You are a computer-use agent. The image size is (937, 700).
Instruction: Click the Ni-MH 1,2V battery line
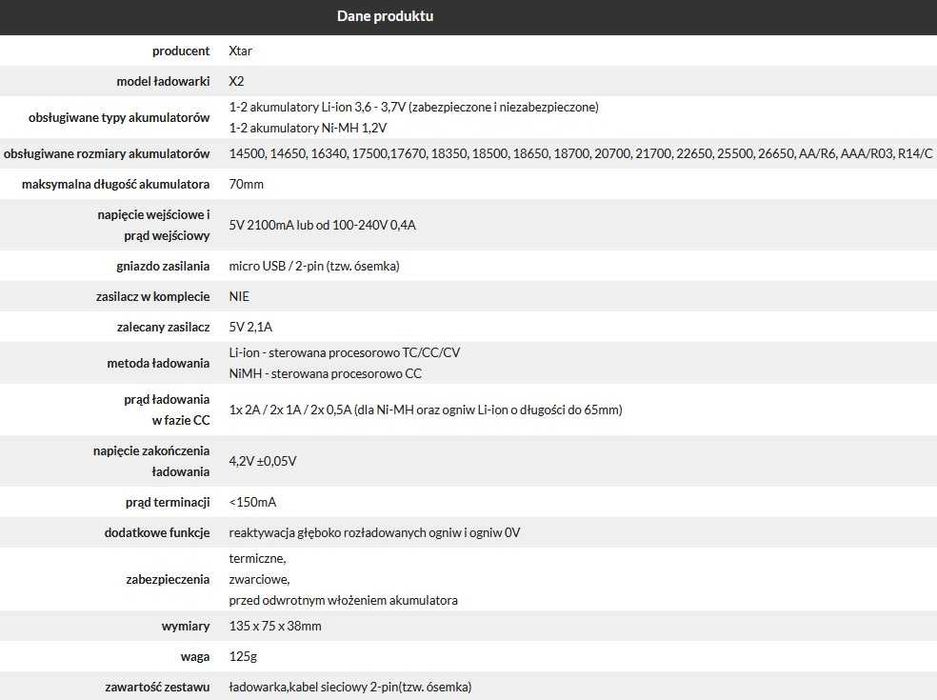[x=308, y=128]
